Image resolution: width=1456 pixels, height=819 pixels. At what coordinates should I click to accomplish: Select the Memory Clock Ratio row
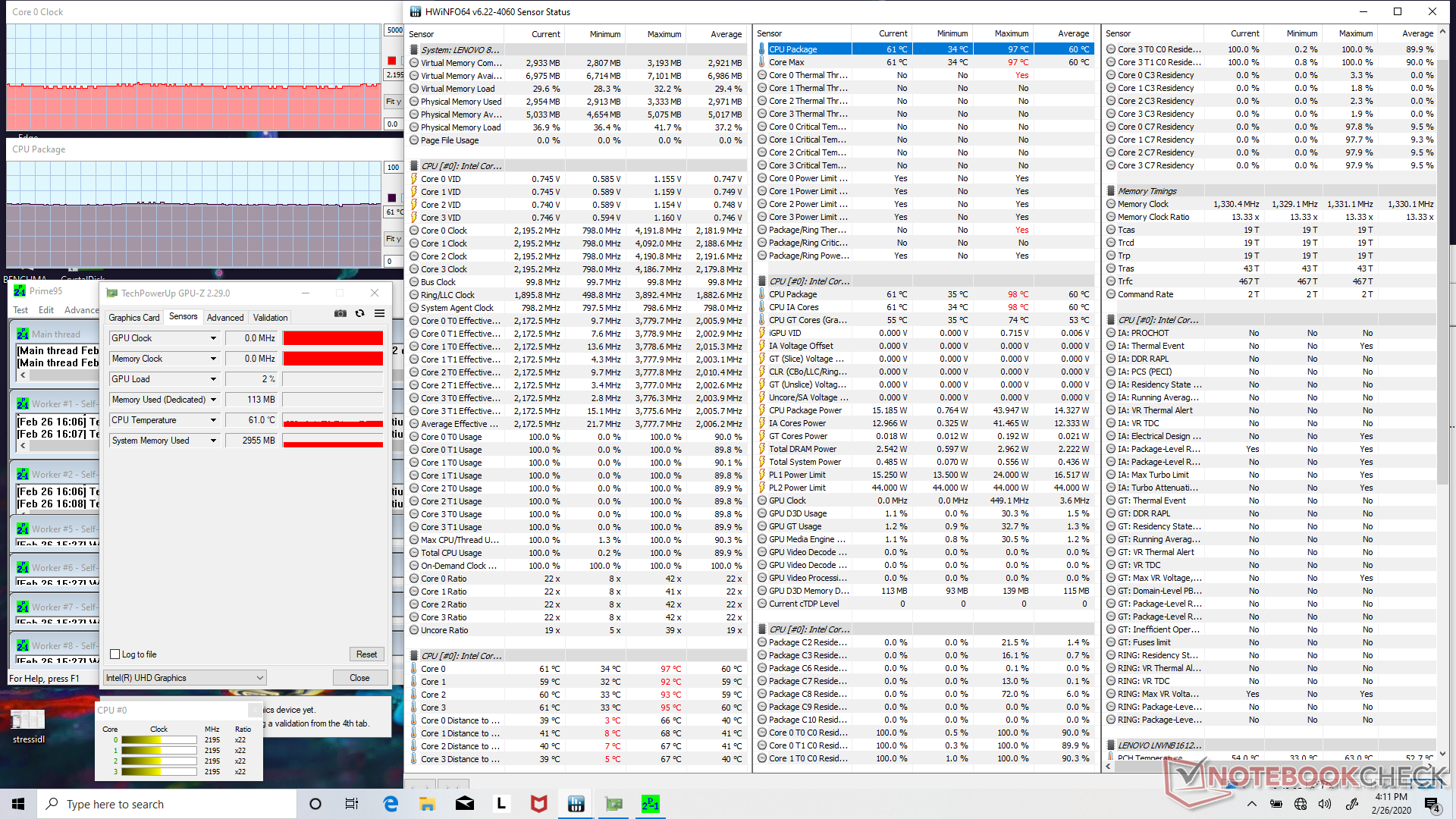[1270, 217]
